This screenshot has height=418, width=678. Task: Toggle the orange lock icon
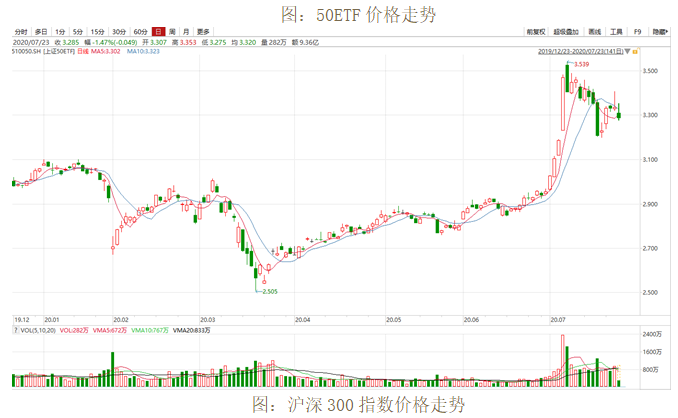coord(635,51)
